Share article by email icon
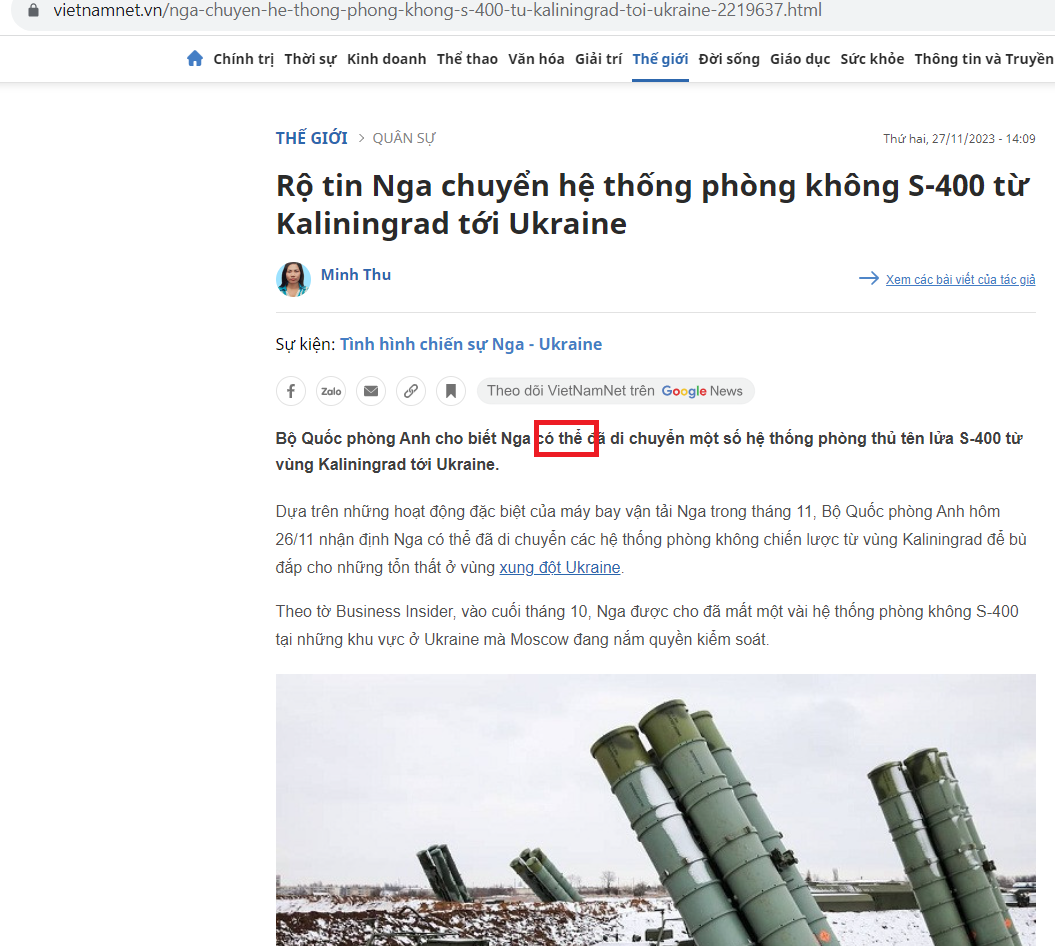 pos(371,391)
